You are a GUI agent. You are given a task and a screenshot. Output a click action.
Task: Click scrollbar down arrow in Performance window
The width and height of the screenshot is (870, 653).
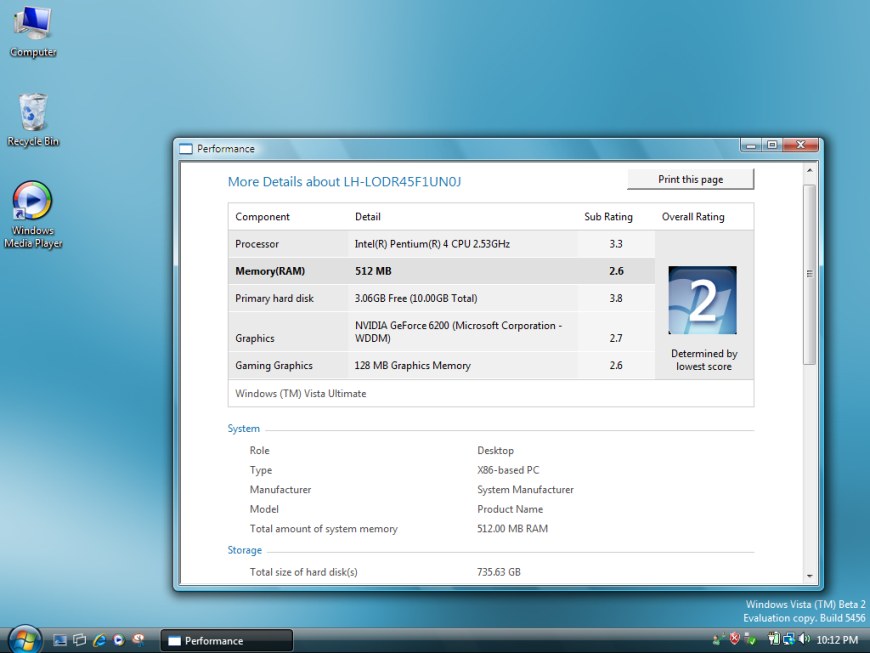(810, 576)
